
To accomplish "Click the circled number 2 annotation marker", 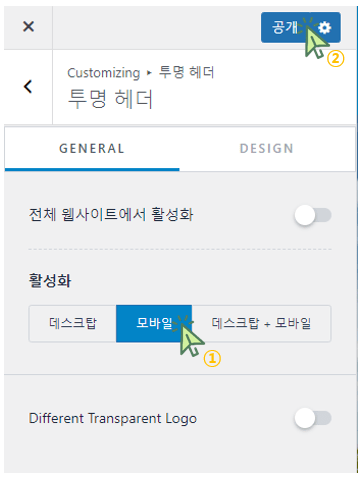I will click(x=335, y=58).
